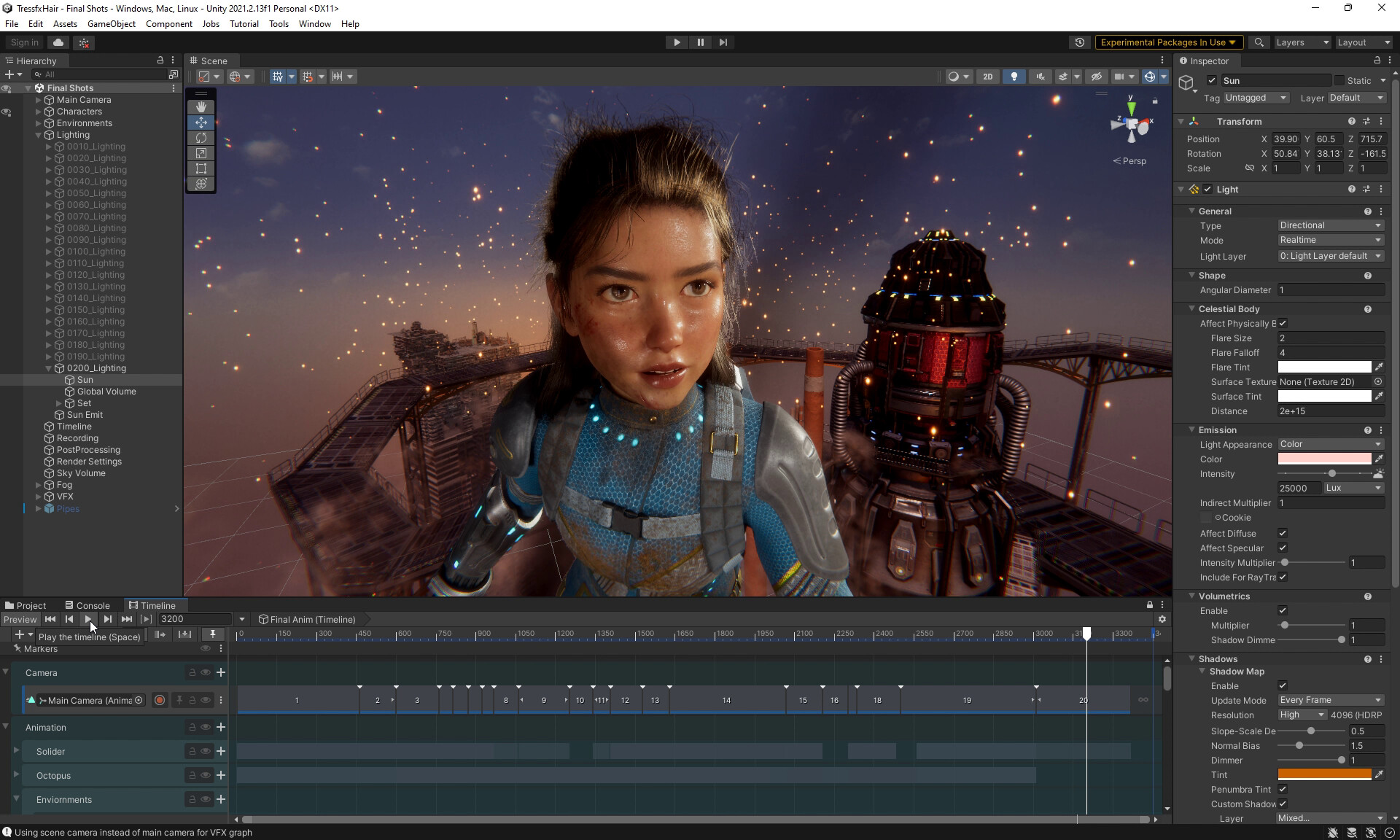This screenshot has height=840, width=1400.
Task: Open the Emission Color swatch
Action: (1323, 459)
